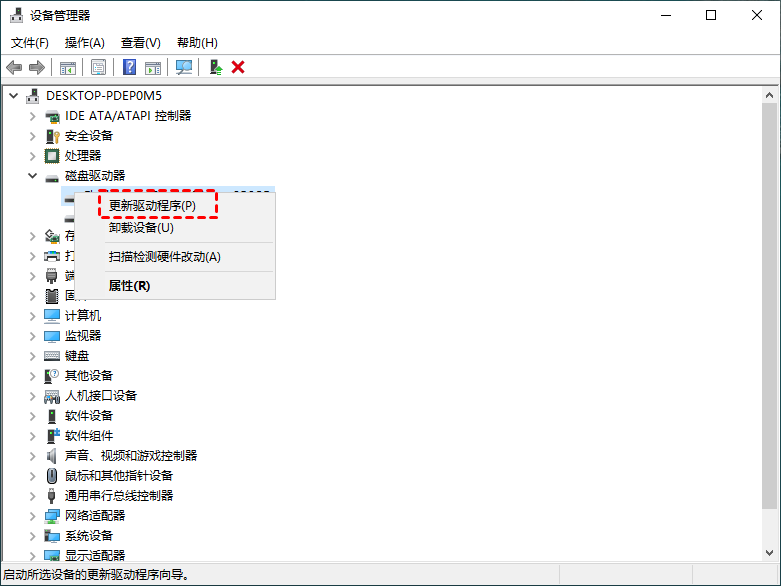Maximize the 设备管理器 window
This screenshot has height=586, width=781.
[x=711, y=15]
